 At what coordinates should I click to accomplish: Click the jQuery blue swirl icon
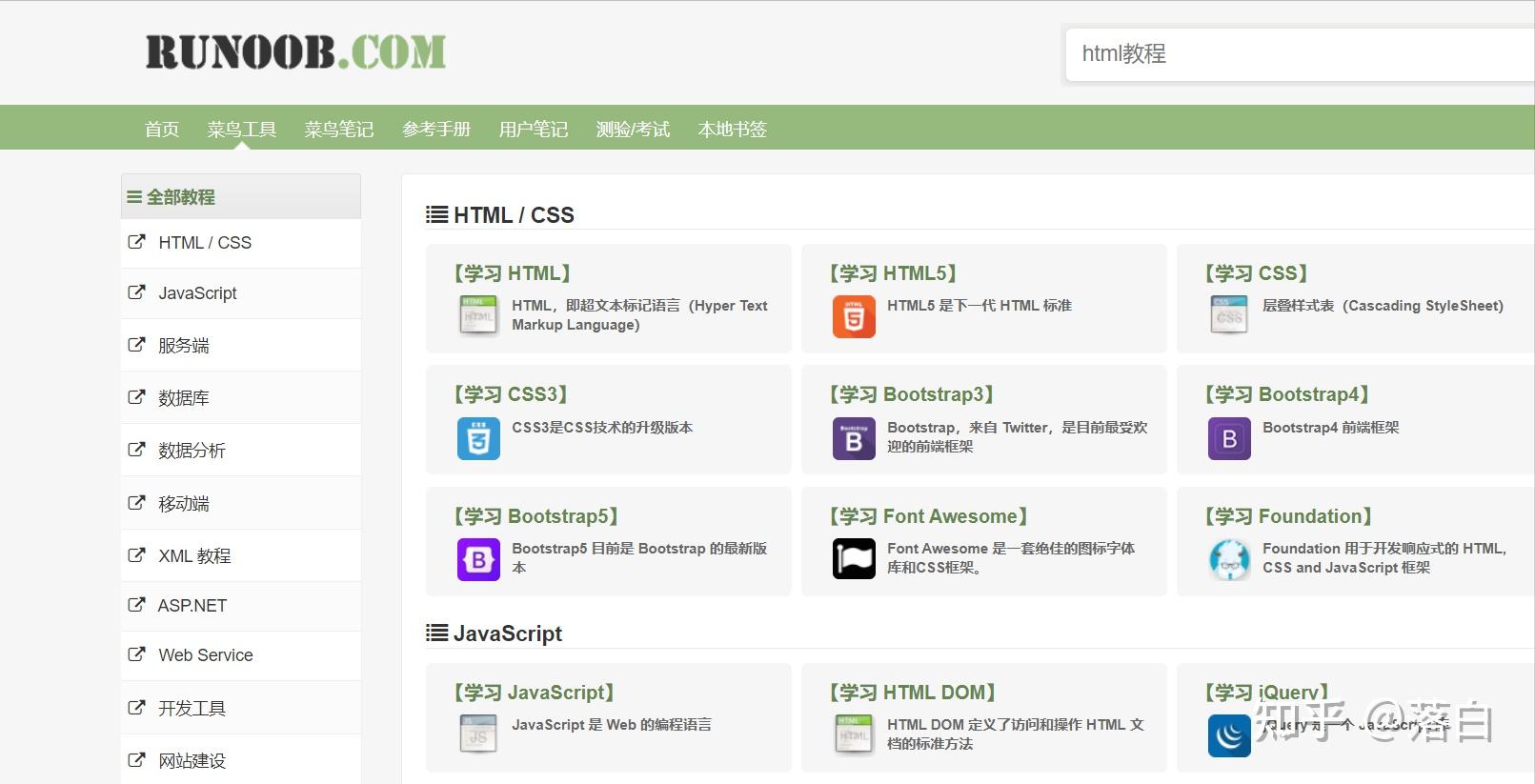1229,736
